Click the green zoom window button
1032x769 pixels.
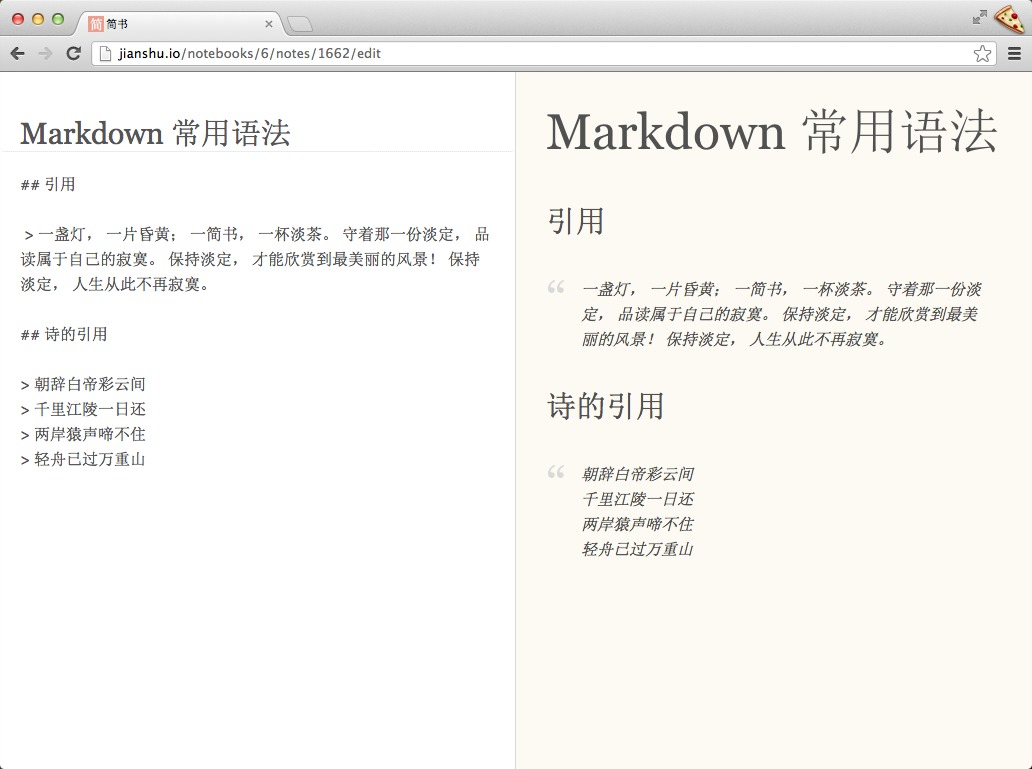(x=58, y=19)
